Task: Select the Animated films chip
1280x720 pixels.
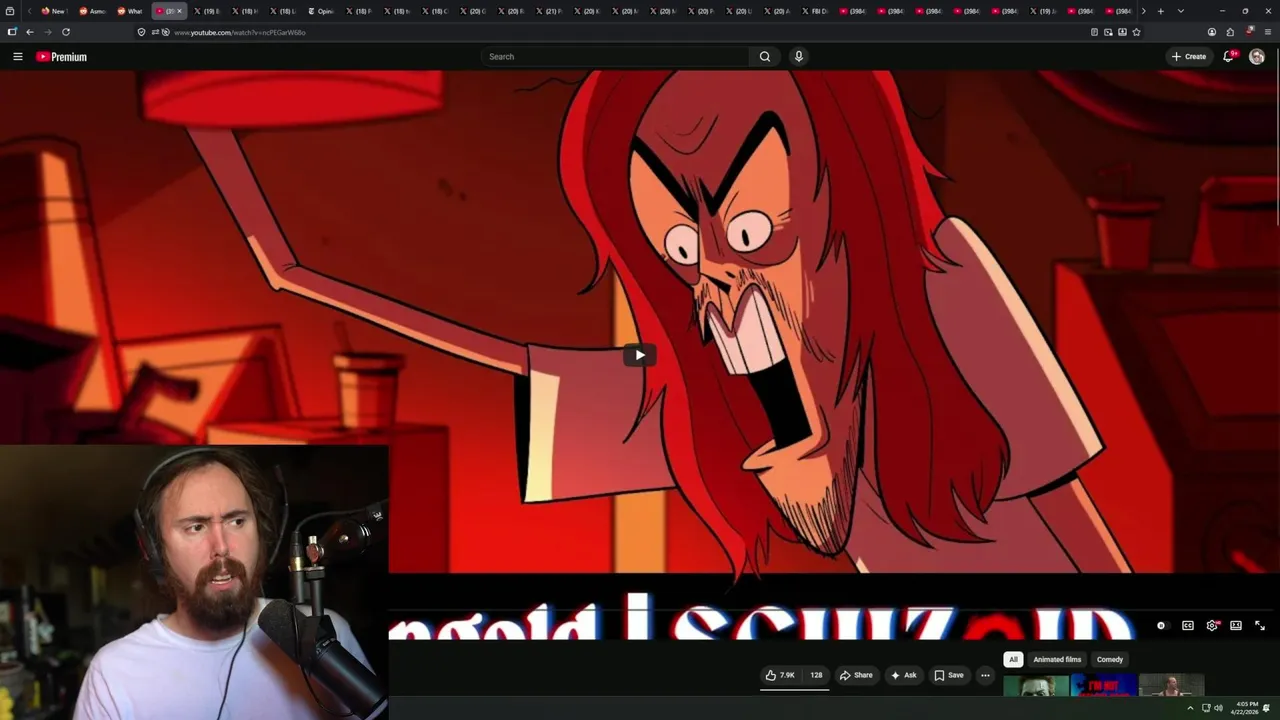Action: (x=1057, y=659)
